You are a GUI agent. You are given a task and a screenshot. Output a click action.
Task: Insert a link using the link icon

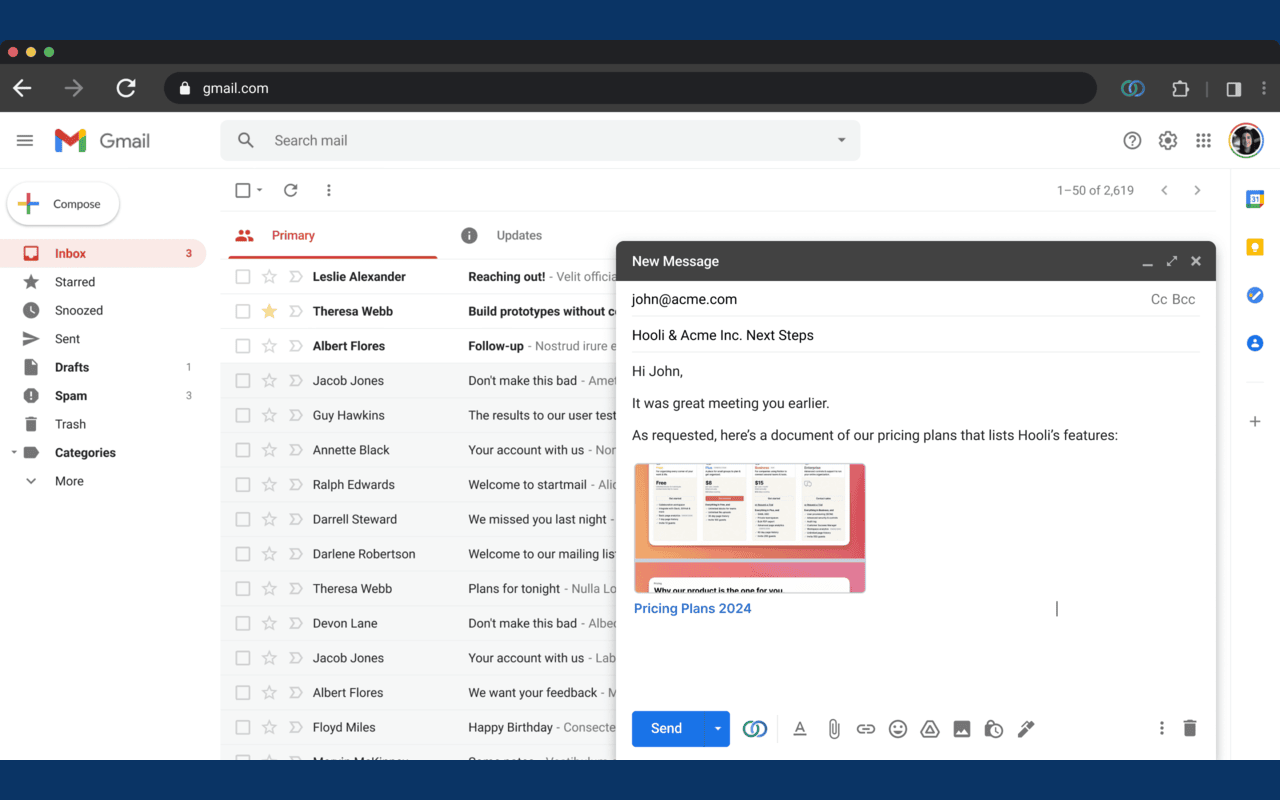(866, 729)
